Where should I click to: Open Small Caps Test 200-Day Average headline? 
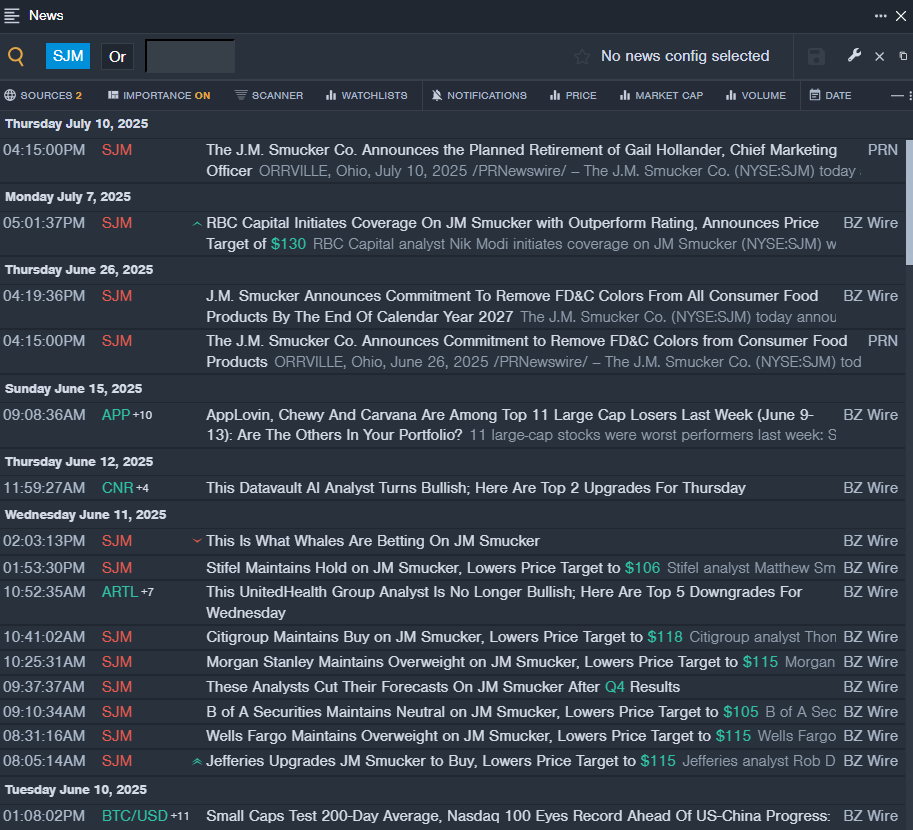[518, 816]
